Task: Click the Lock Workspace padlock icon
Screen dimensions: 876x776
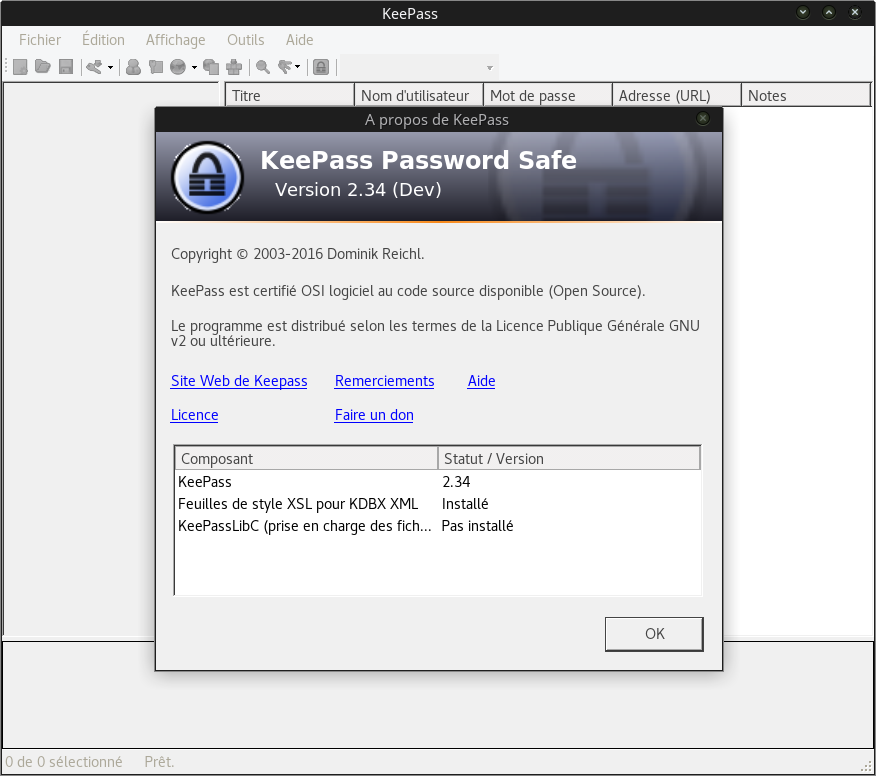Action: pos(321,67)
